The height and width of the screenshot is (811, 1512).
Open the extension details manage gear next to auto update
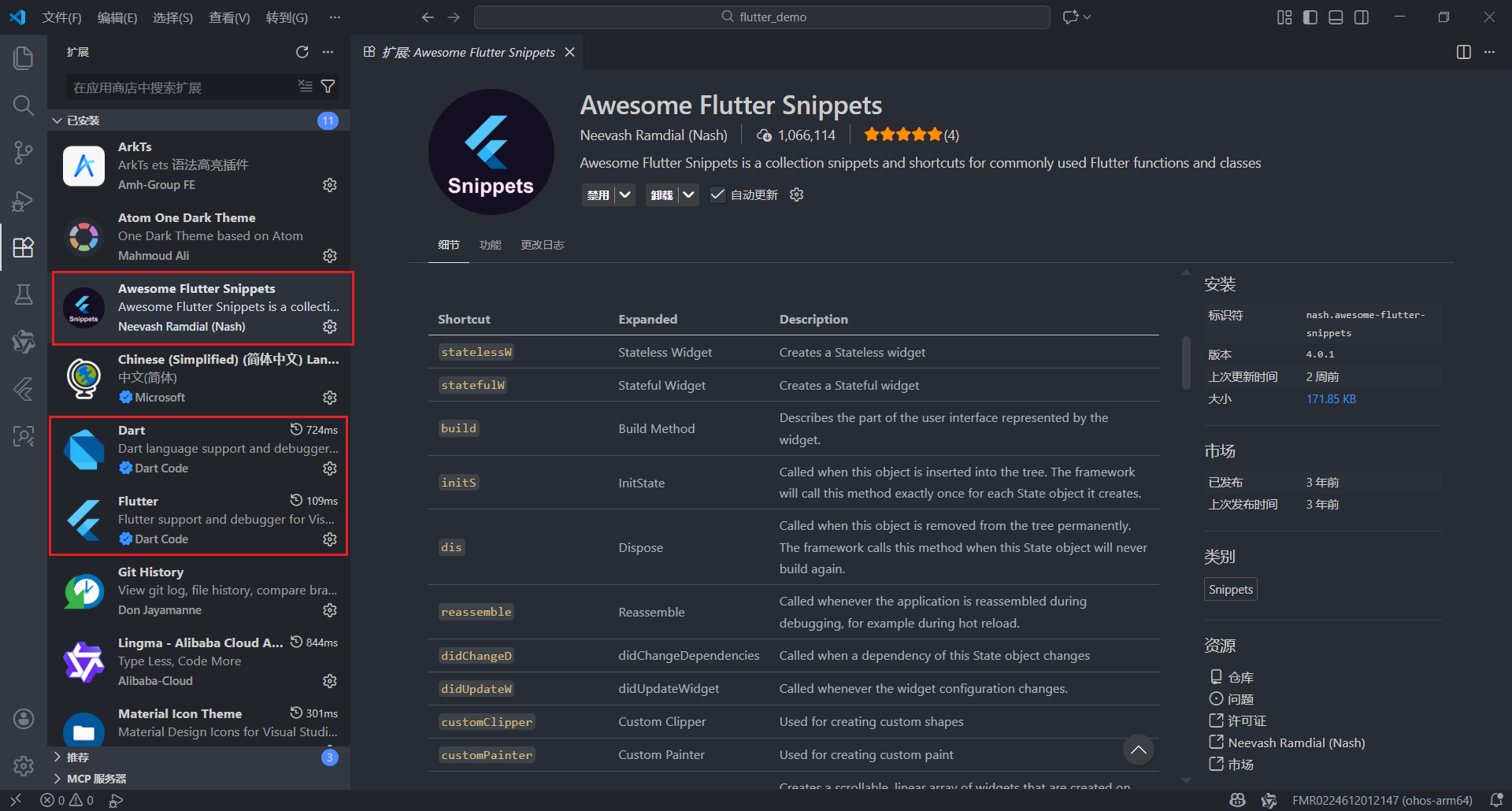click(x=797, y=194)
